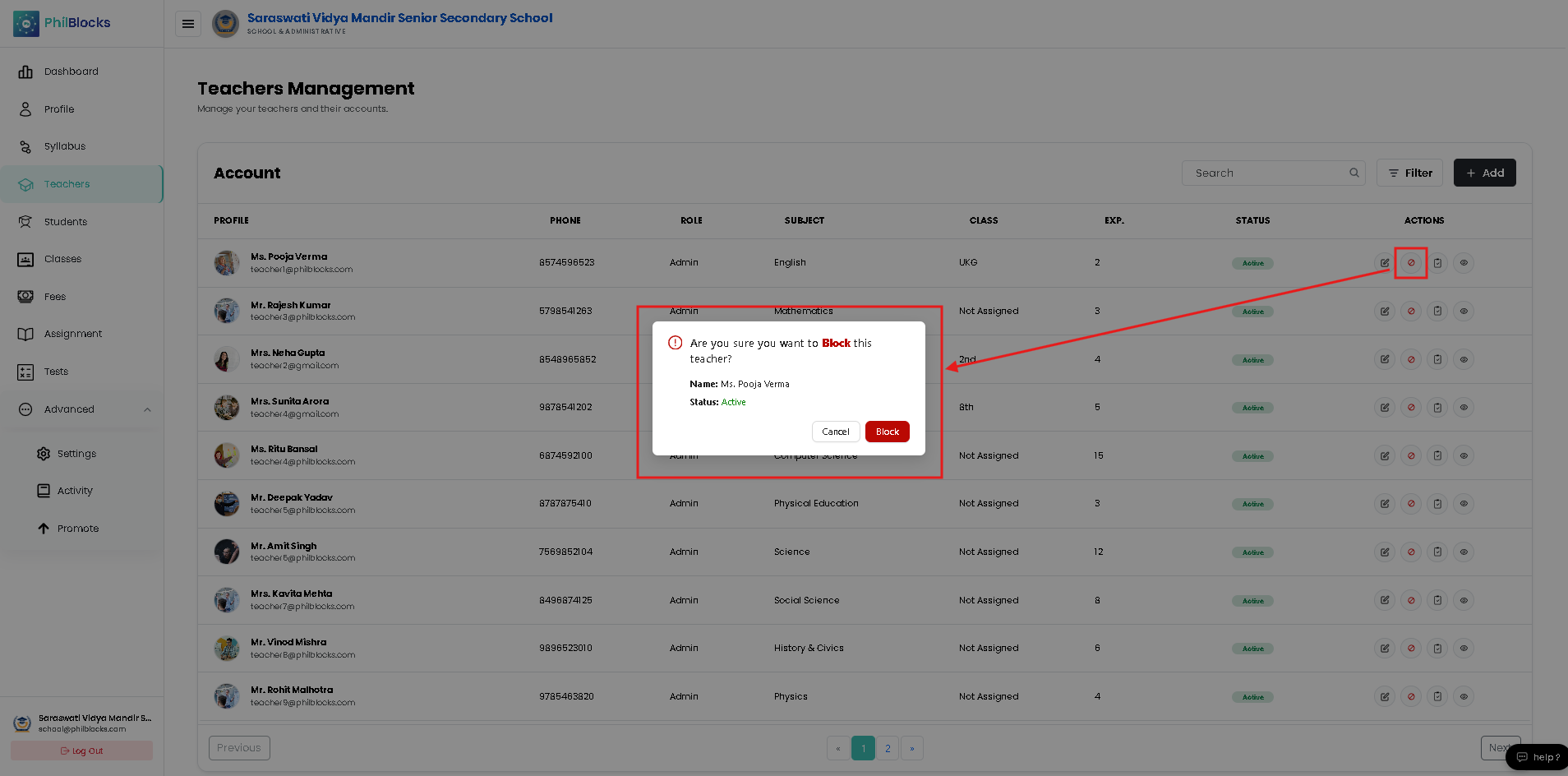1568x776 pixels.
Task: Open clipboard icon for Mr. Rajesh Kumar
Action: click(1437, 312)
